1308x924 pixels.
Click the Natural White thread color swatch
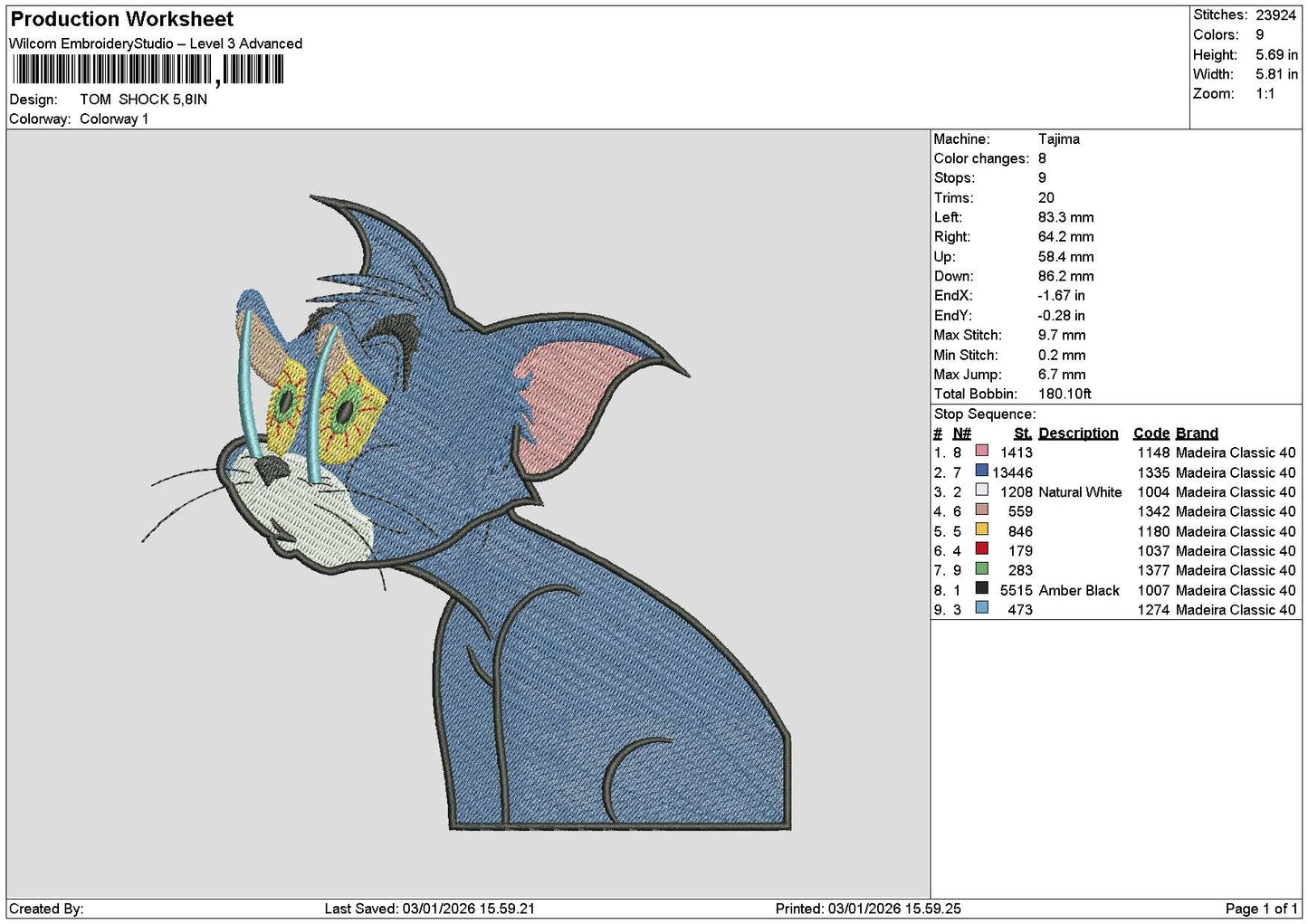point(981,491)
